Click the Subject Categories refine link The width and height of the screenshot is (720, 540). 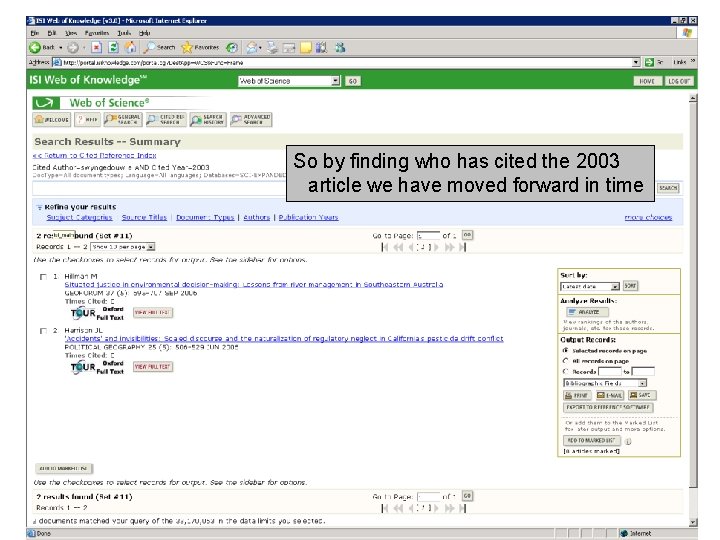pyautogui.click(x=79, y=217)
